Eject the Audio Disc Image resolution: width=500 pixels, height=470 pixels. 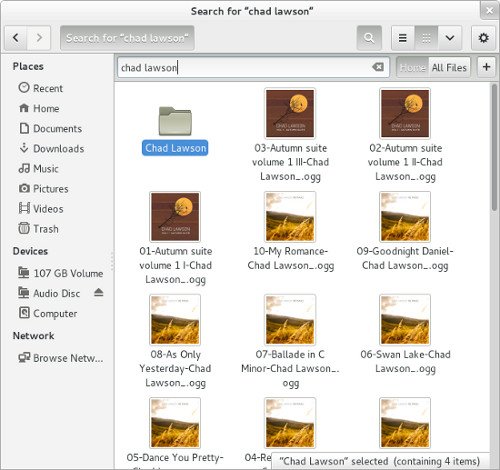point(98,293)
